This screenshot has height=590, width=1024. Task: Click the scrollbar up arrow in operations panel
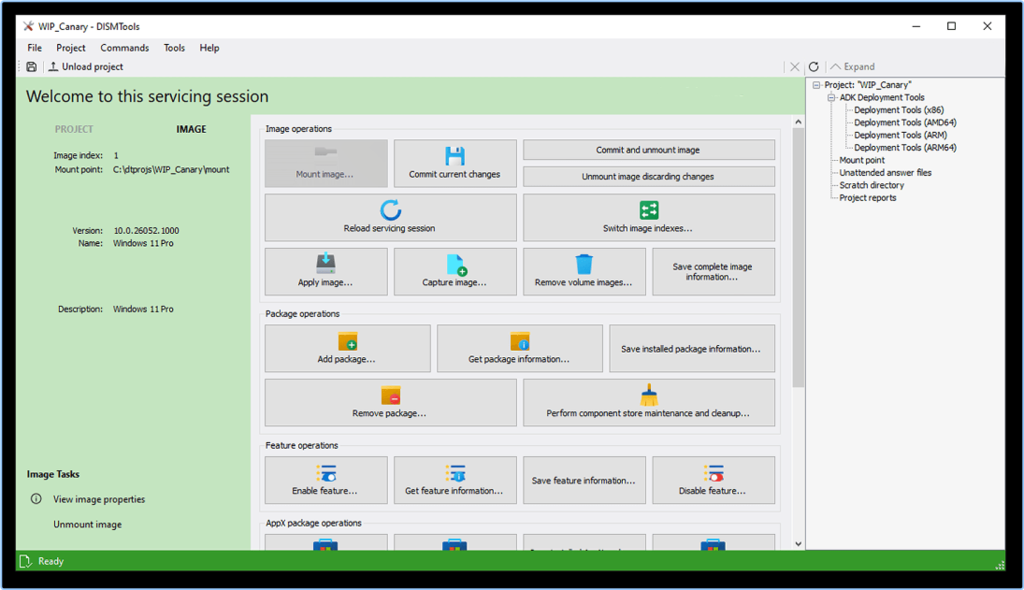[798, 122]
